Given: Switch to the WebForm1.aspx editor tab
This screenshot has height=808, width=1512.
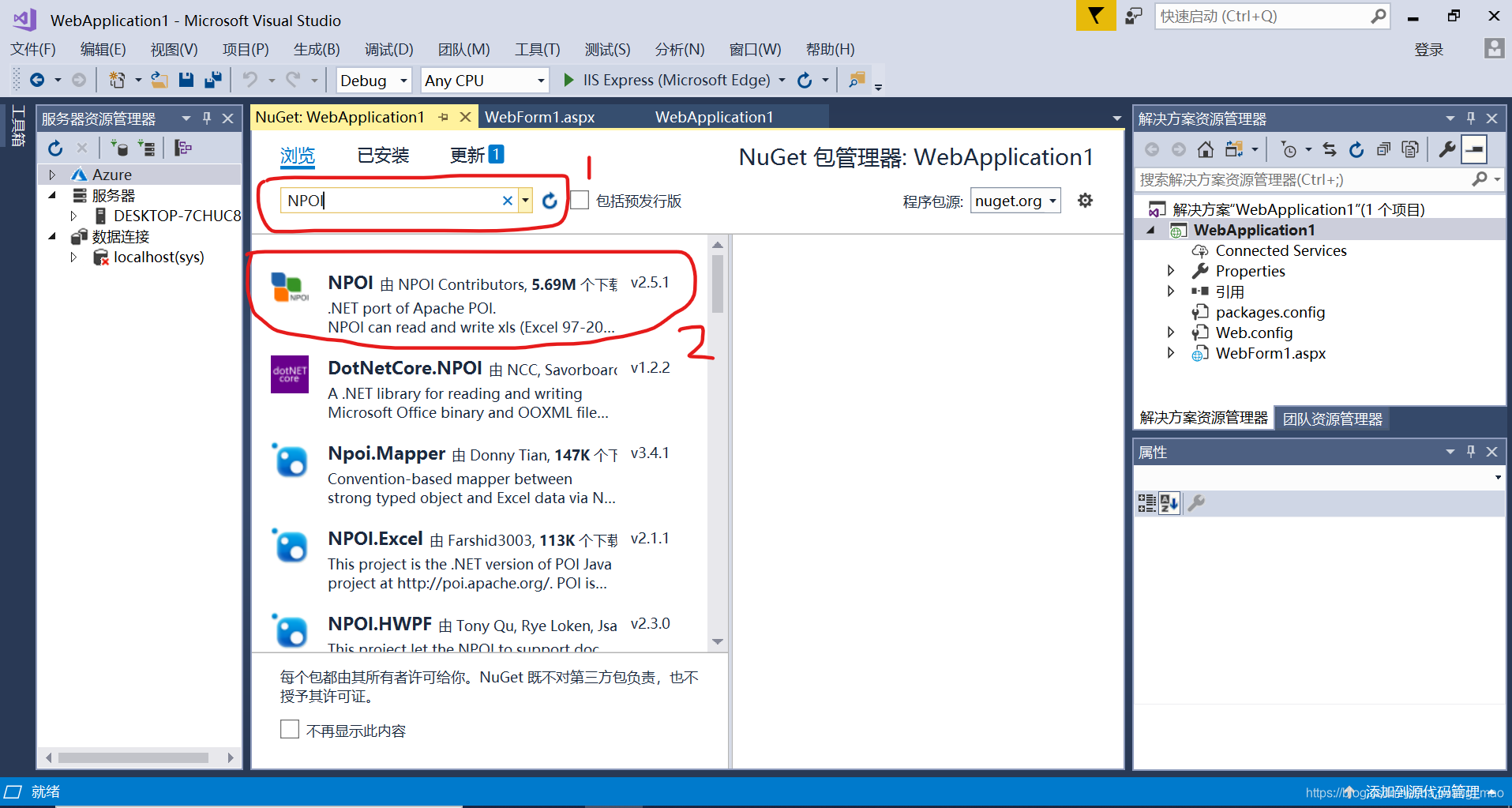Looking at the screenshot, I should pos(540,117).
